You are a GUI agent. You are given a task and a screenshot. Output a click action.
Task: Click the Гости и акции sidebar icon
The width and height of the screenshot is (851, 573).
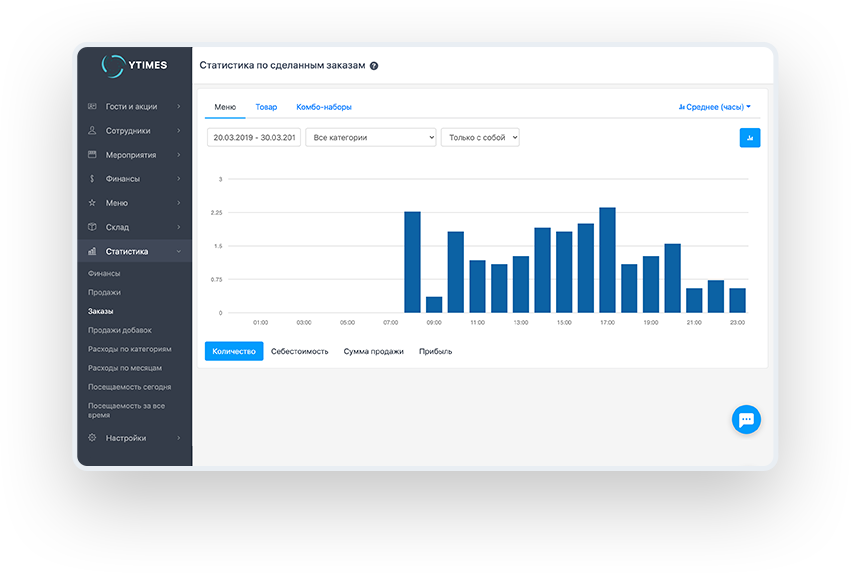pyautogui.click(x=92, y=106)
